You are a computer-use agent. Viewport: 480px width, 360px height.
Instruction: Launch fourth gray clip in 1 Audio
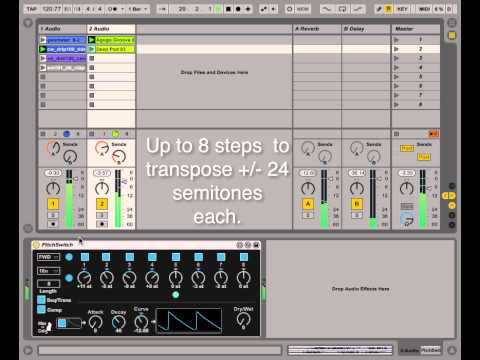[x=43, y=68]
